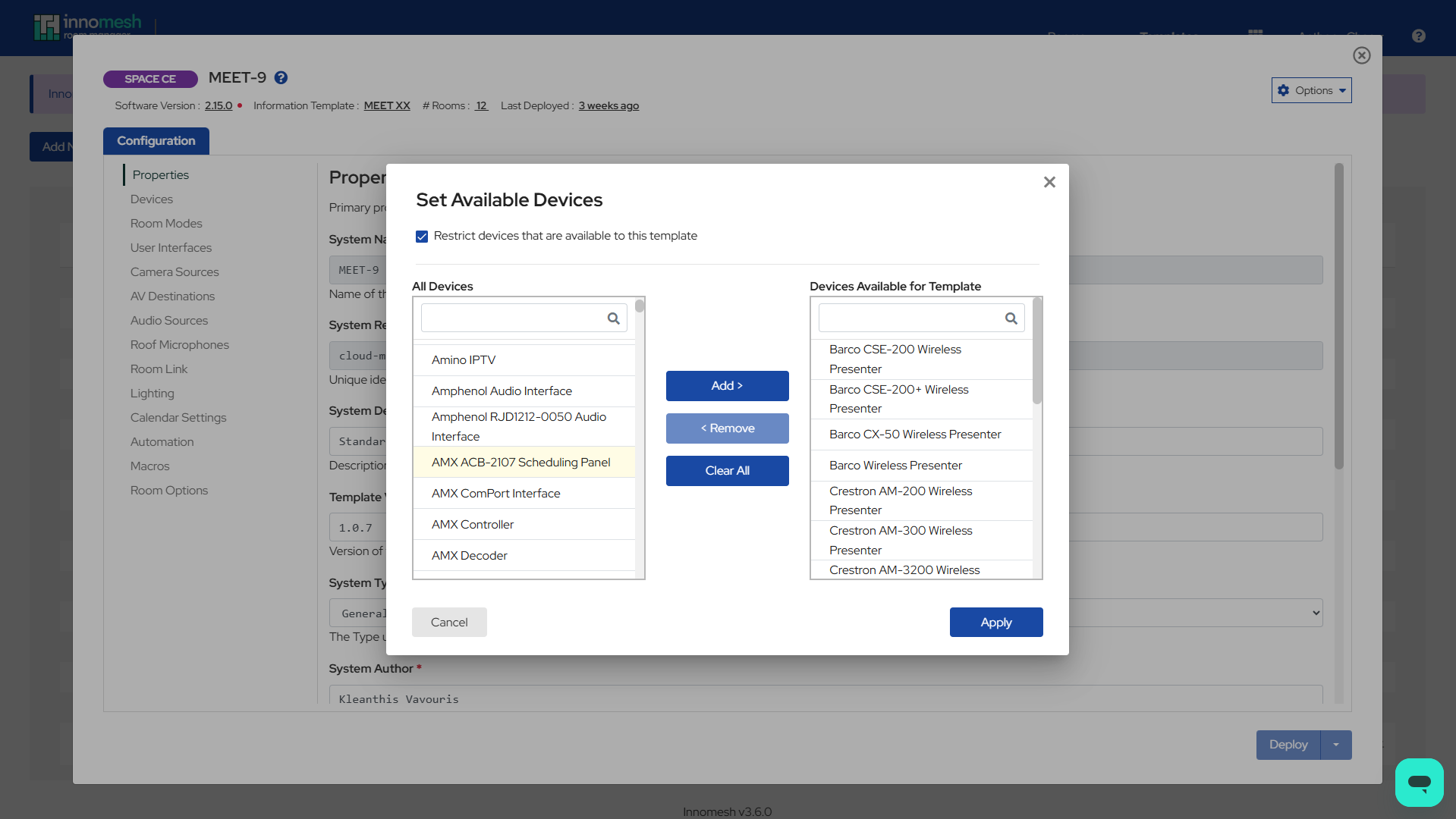
Task: Select AMX Controller in the All Devices list
Action: coord(472,524)
